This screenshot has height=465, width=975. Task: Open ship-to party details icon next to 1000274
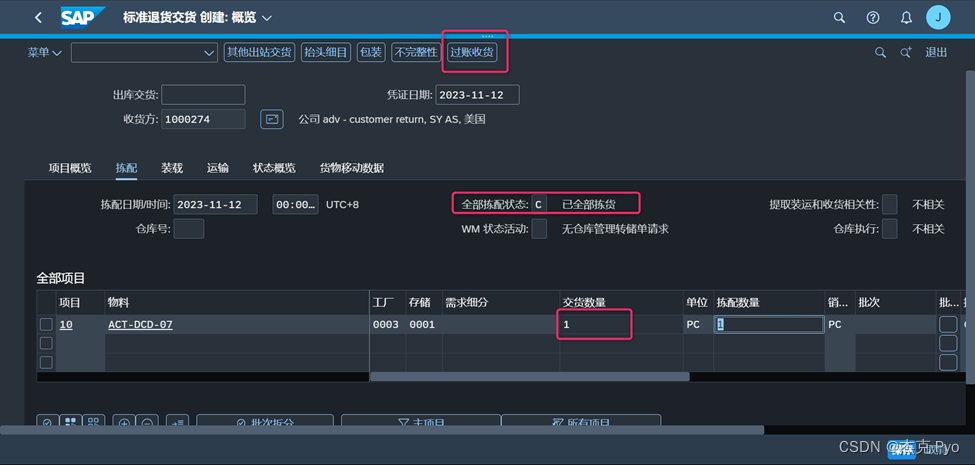pos(272,119)
